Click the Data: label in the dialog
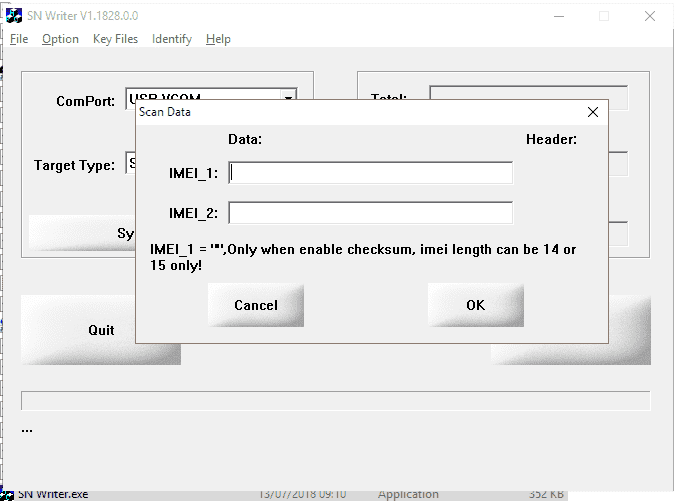This screenshot has height=501, width=693. point(245,140)
